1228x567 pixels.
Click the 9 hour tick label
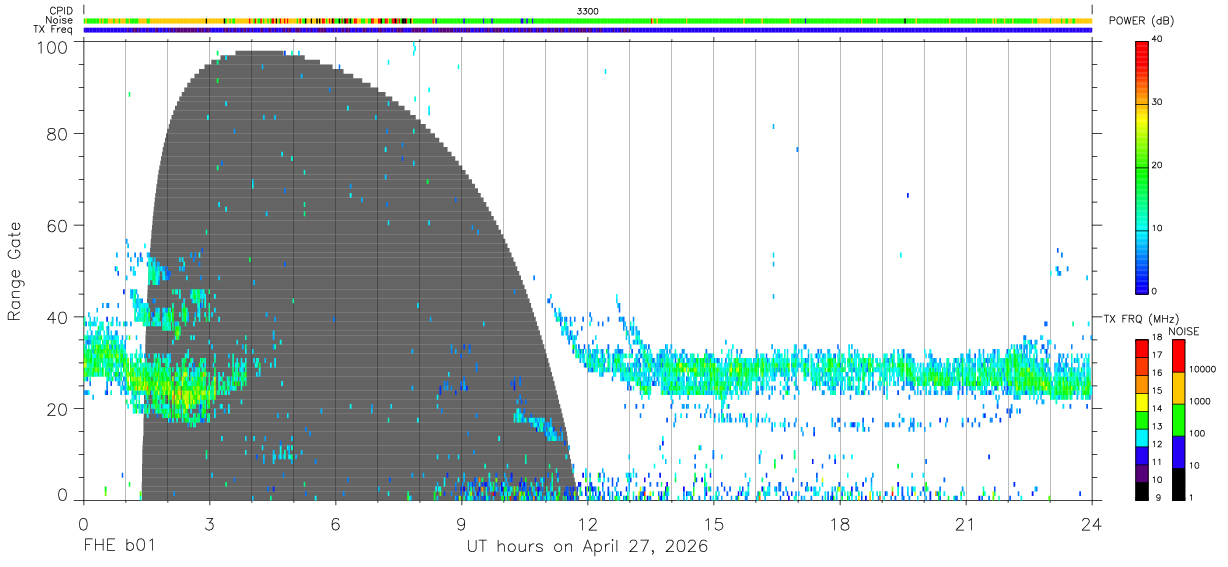pyautogui.click(x=461, y=524)
